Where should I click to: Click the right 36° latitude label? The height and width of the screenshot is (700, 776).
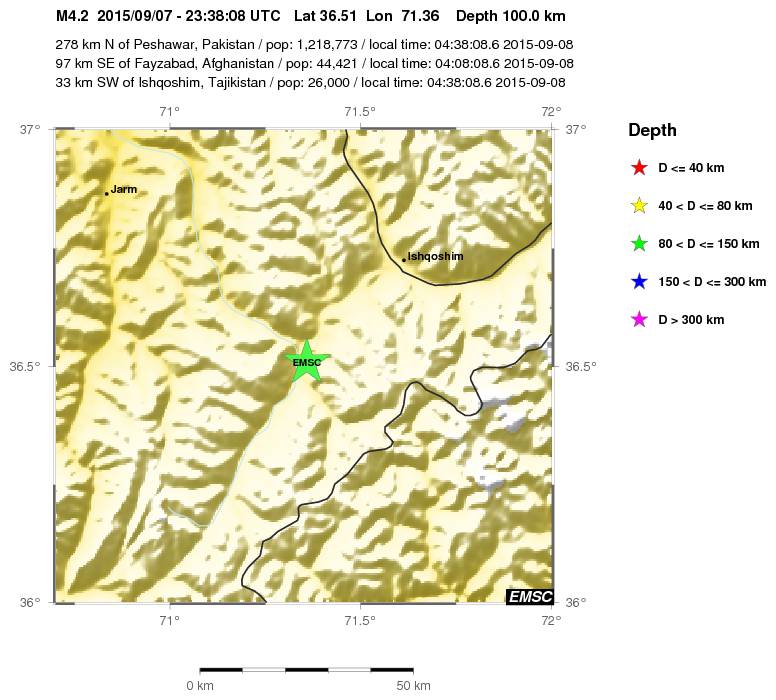[576, 603]
